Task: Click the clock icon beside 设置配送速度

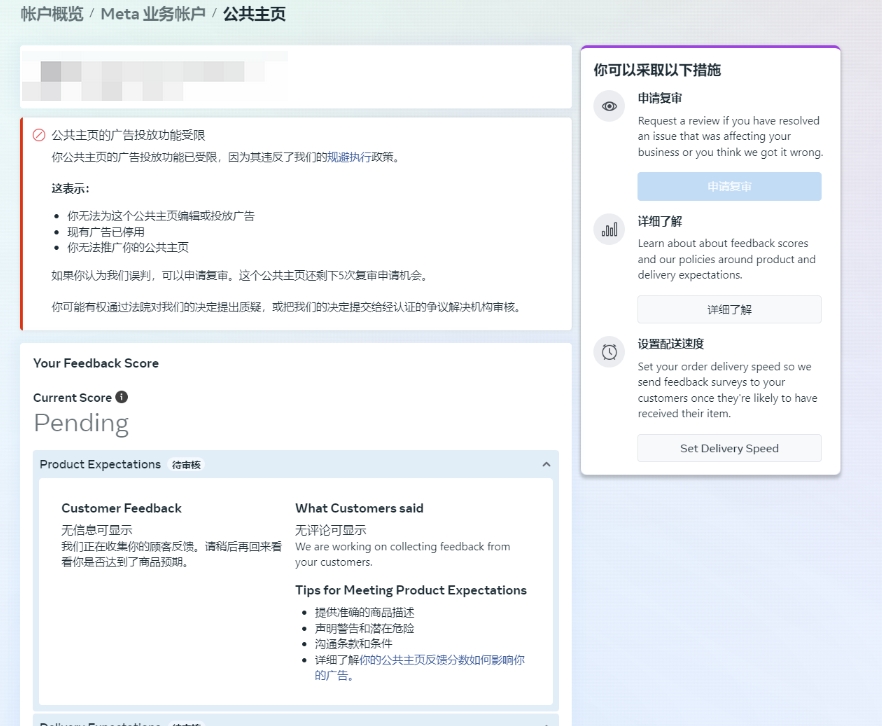Action: [x=609, y=352]
